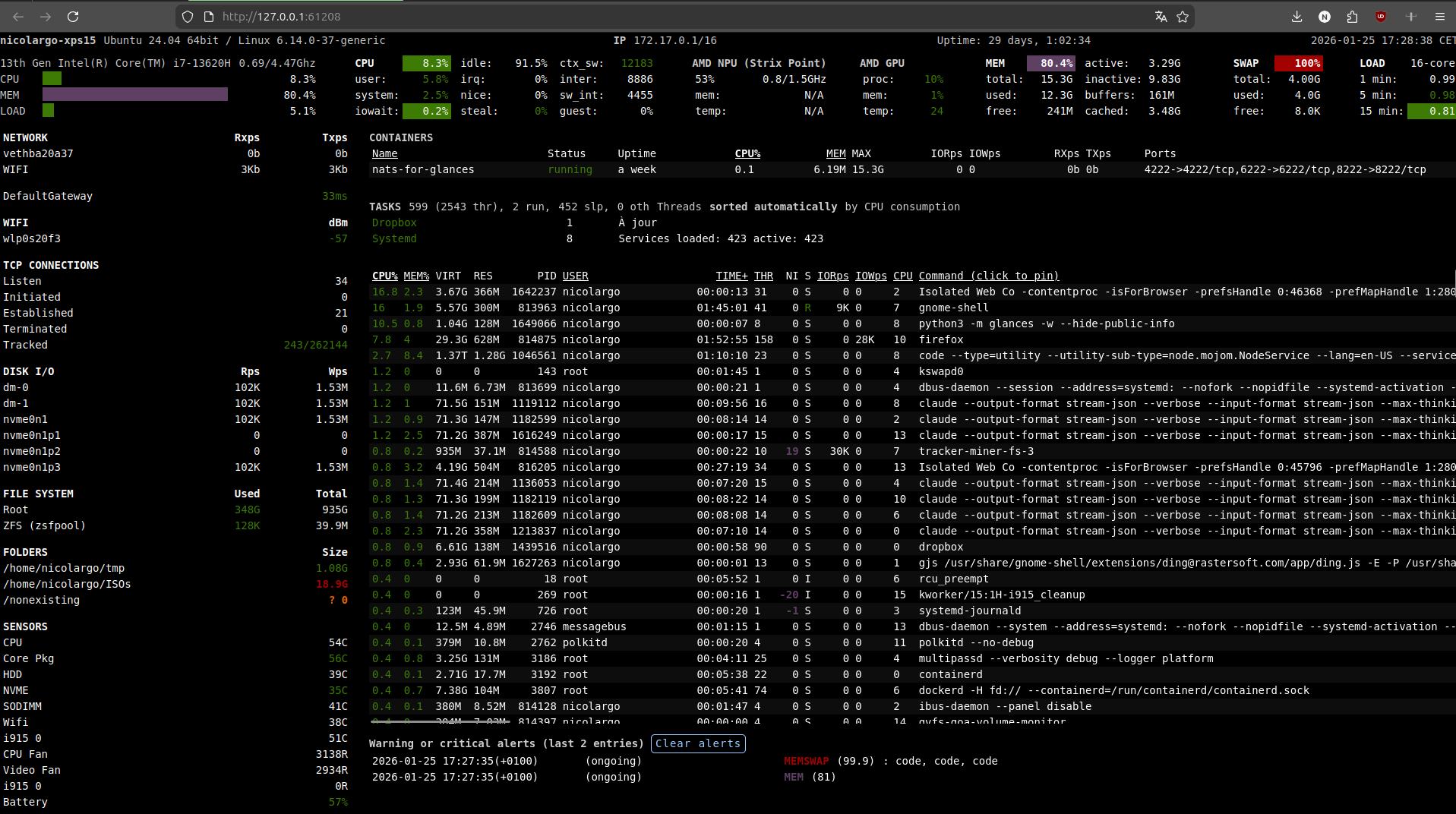Toggle process sorting by MEM% column
Viewport: 1456px width, 814px height.
click(x=416, y=276)
